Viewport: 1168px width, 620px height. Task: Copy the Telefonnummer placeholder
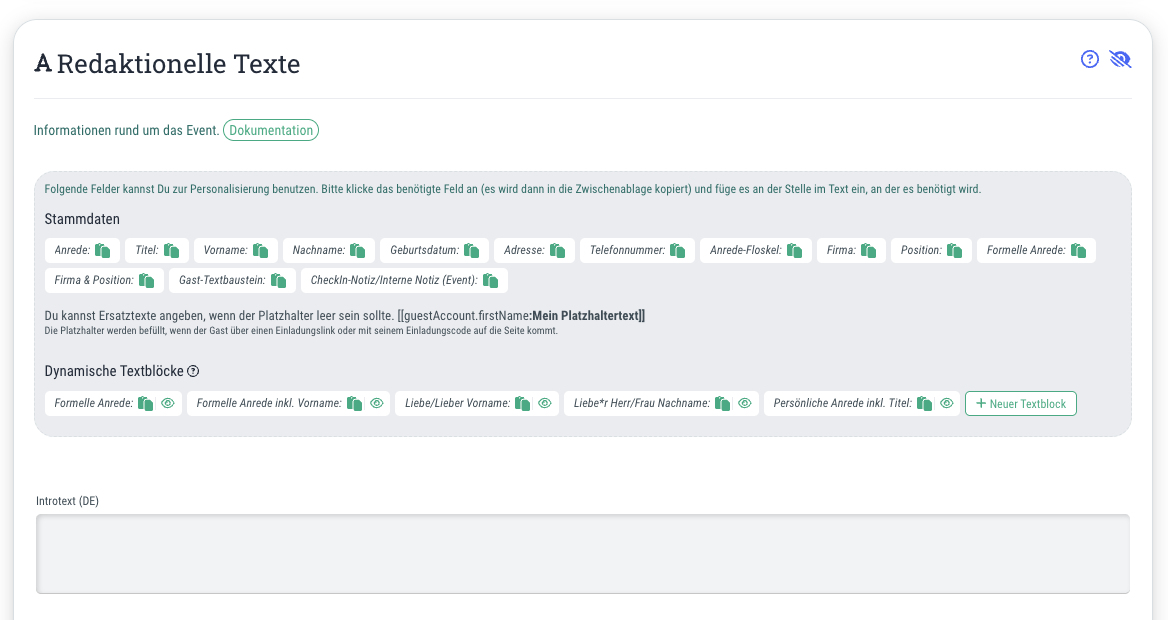click(677, 250)
